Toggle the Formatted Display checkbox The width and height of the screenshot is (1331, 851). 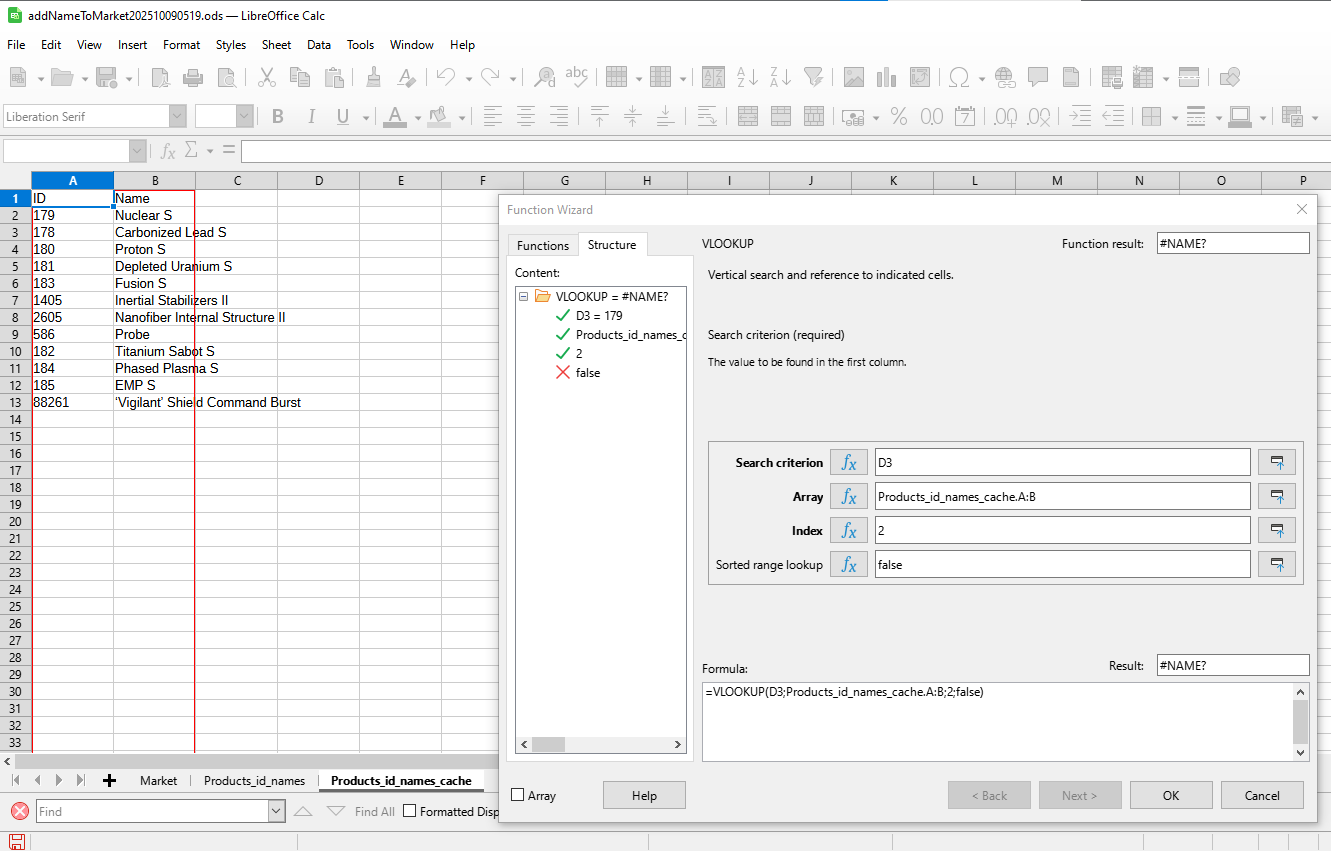pyautogui.click(x=409, y=811)
